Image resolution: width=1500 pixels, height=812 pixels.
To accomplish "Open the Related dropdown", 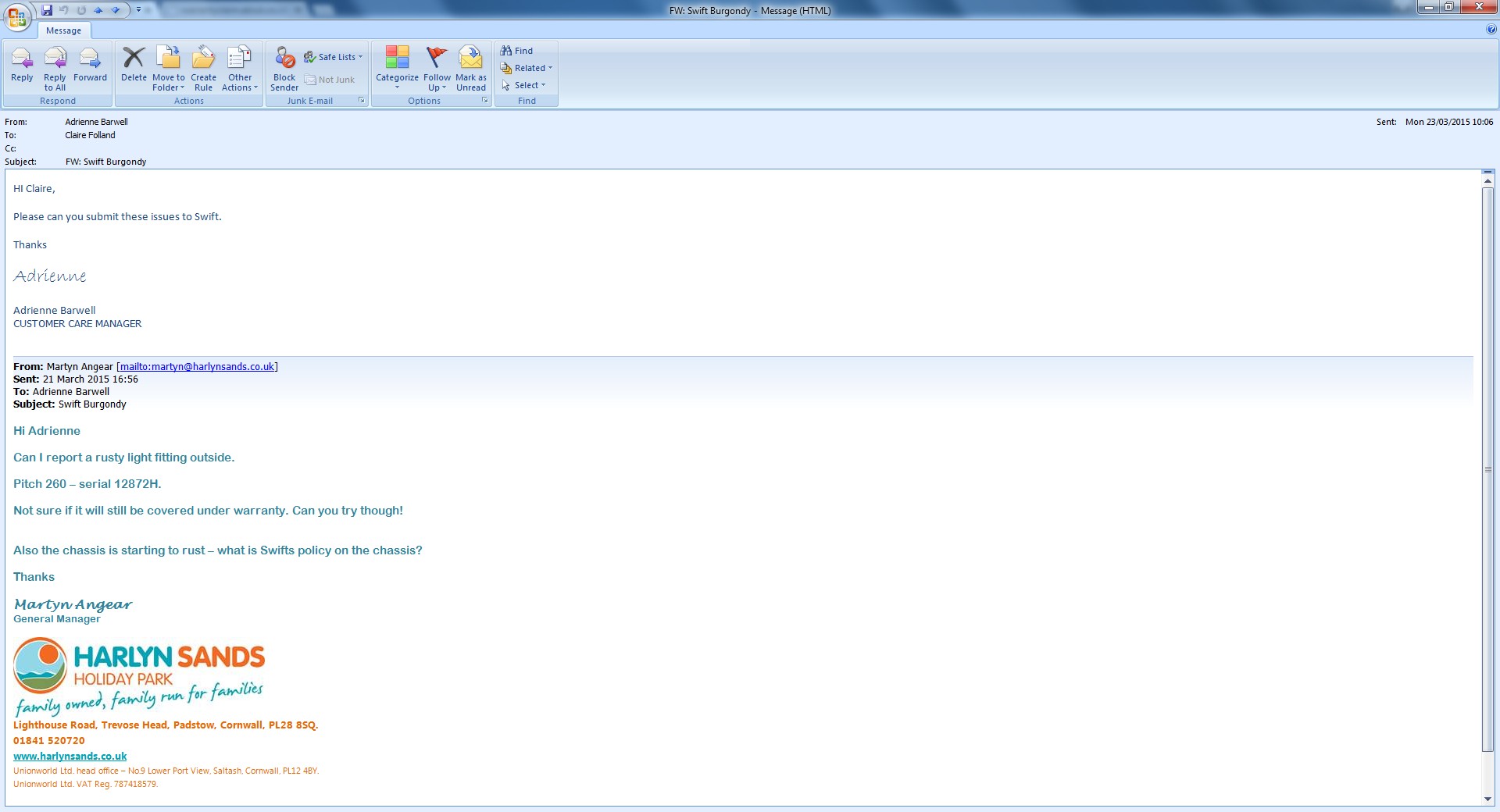I will pos(527,68).
